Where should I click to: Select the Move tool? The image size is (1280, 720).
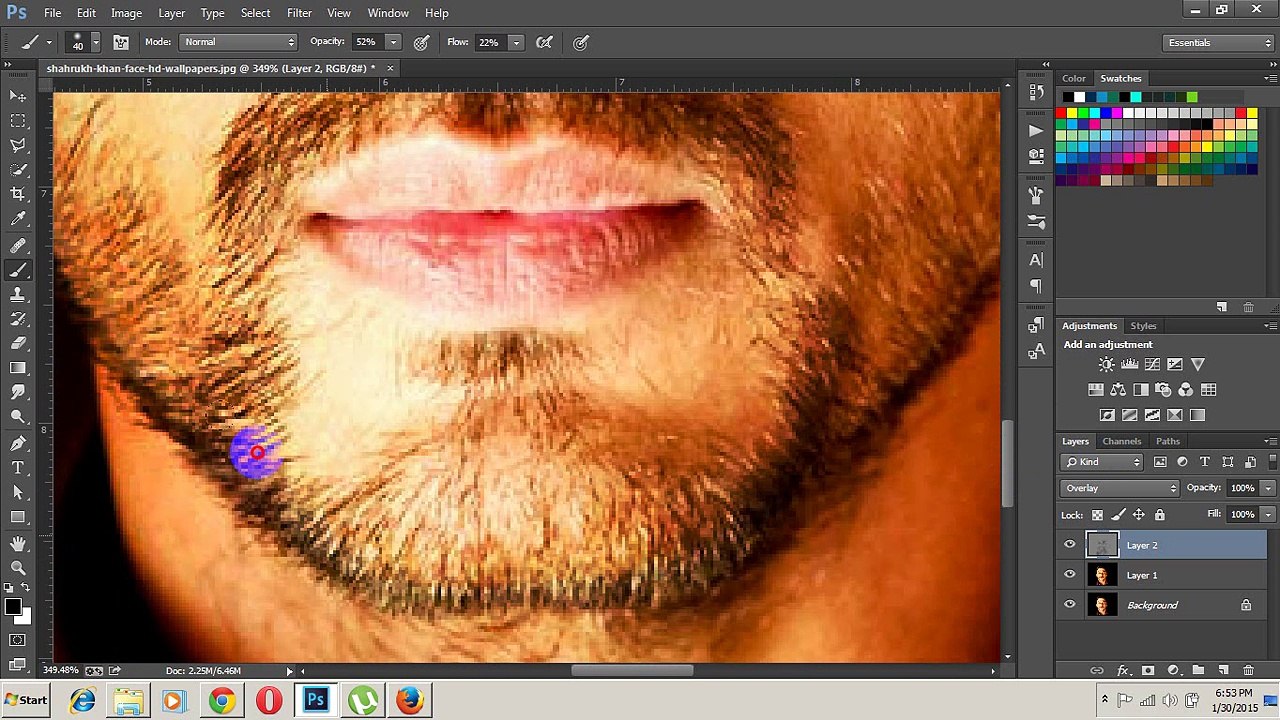click(x=18, y=96)
